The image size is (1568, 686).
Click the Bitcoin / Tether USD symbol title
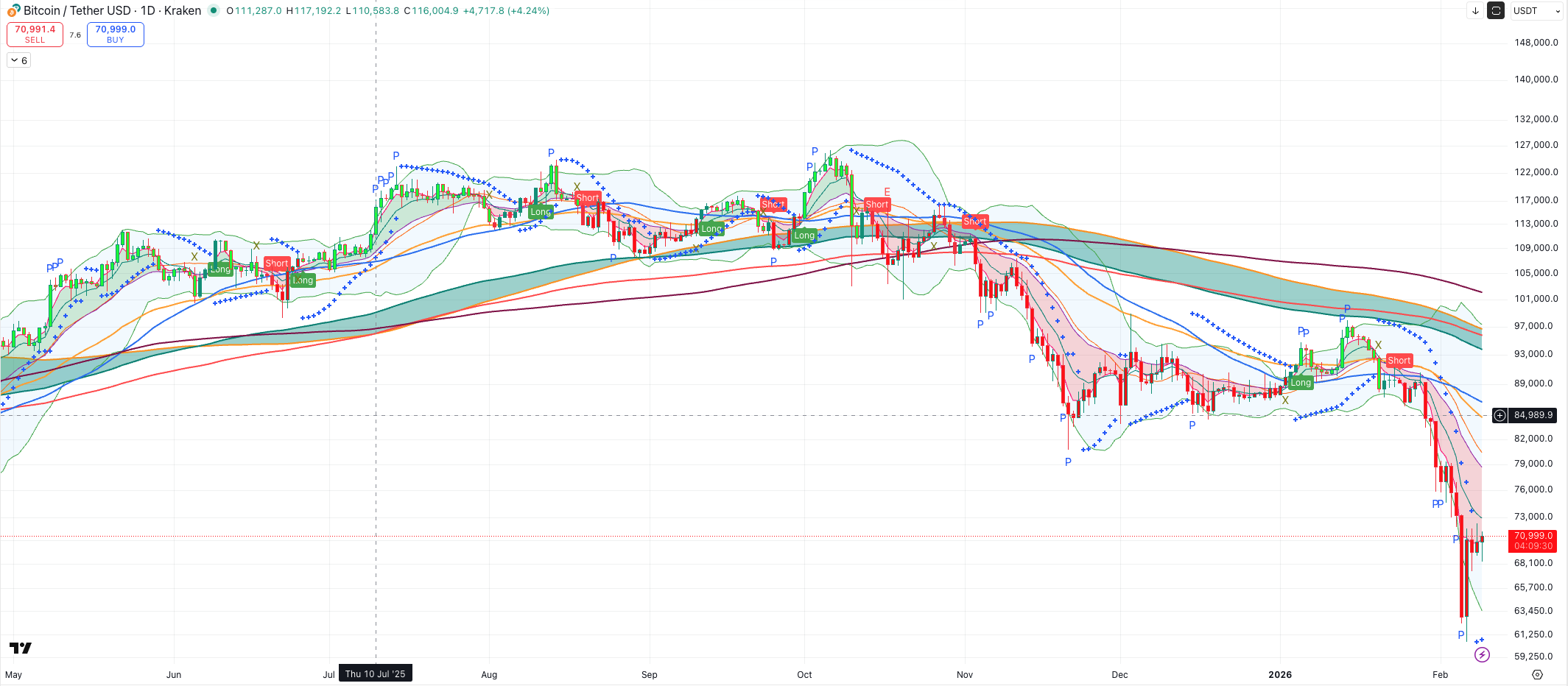112,11
